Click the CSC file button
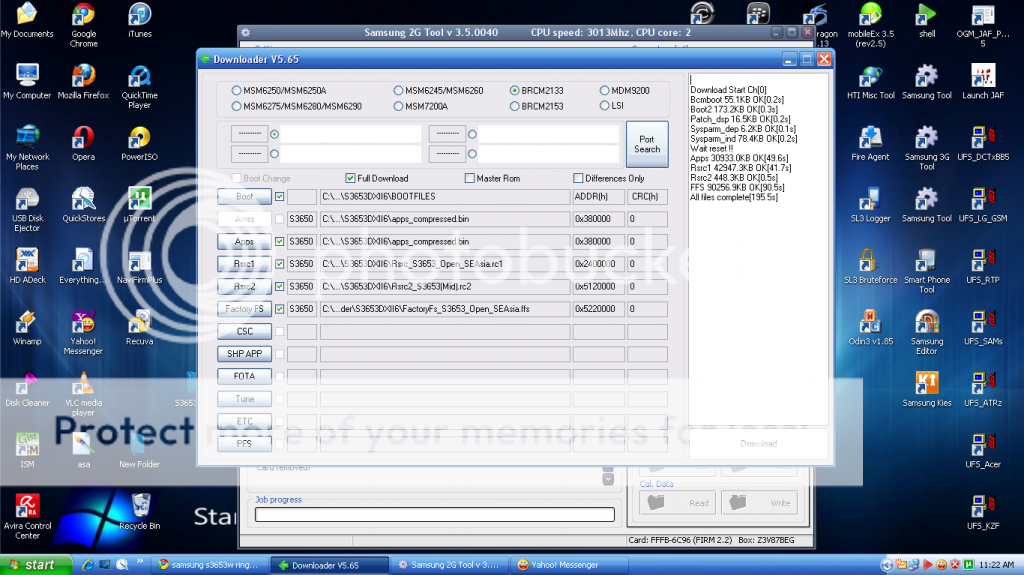 (x=244, y=331)
